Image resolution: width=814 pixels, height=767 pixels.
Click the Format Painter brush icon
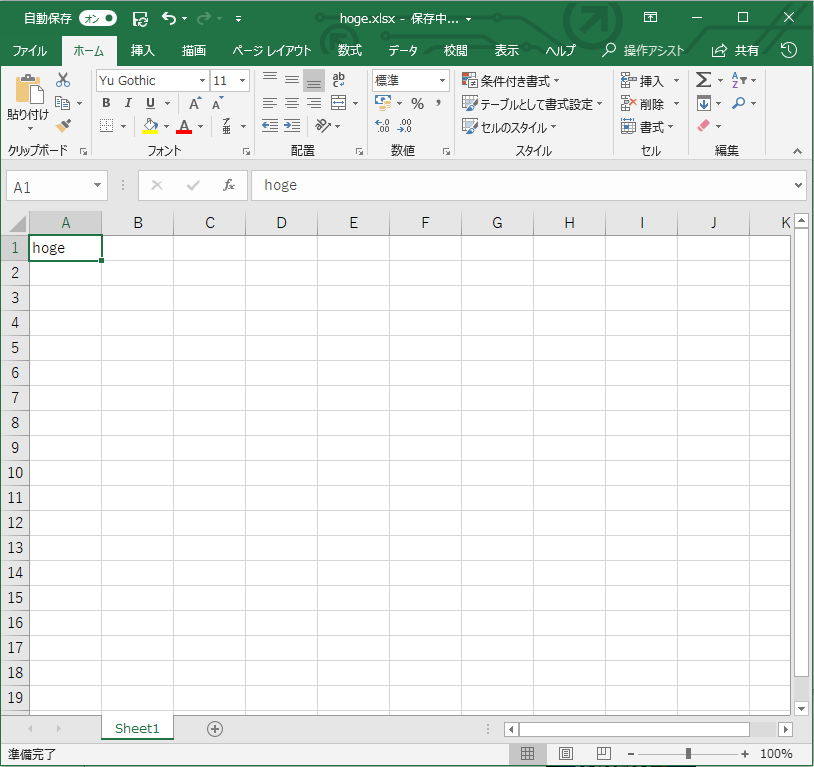tap(63, 125)
